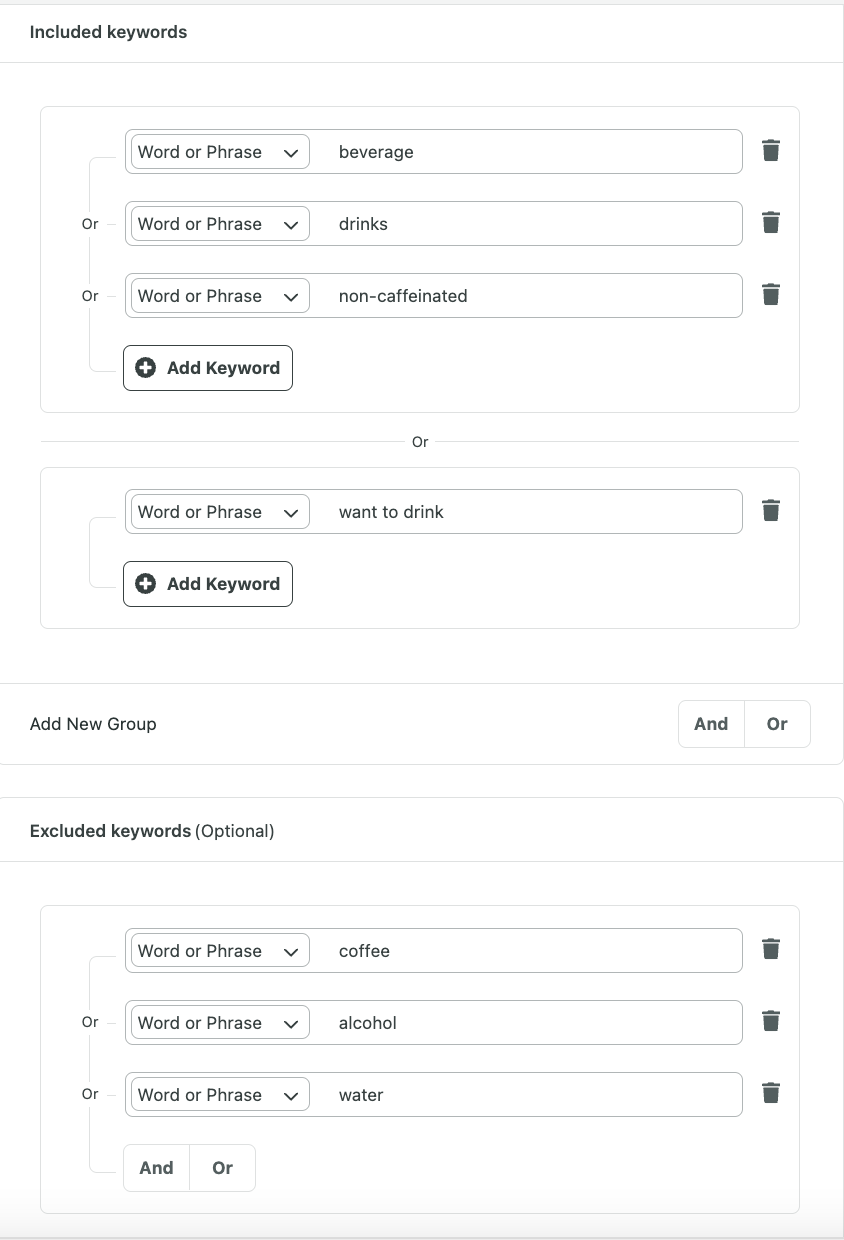Add new group with Or operator

pyautogui.click(x=777, y=724)
